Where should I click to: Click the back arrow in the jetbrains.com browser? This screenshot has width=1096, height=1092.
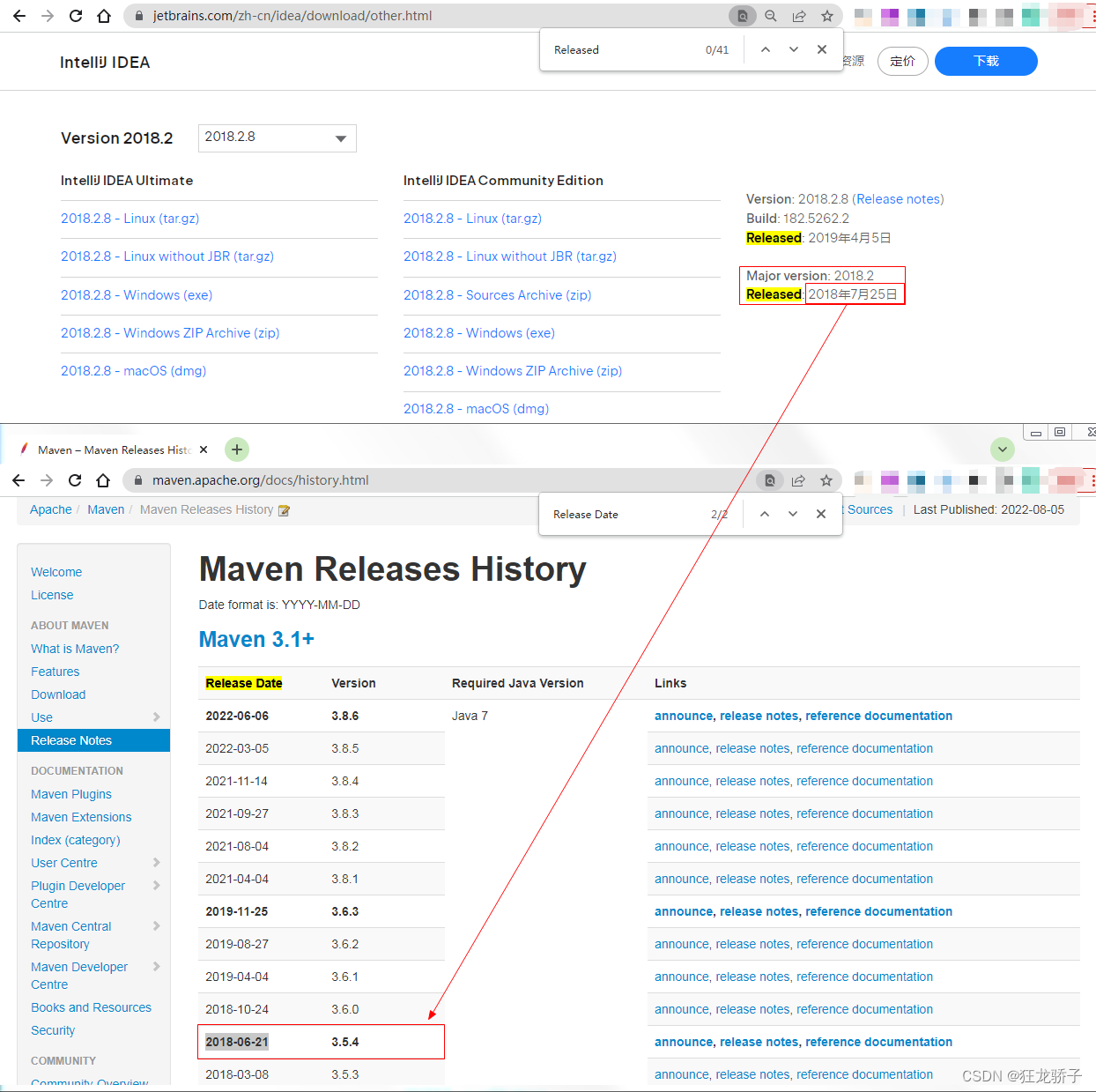pyautogui.click(x=19, y=16)
